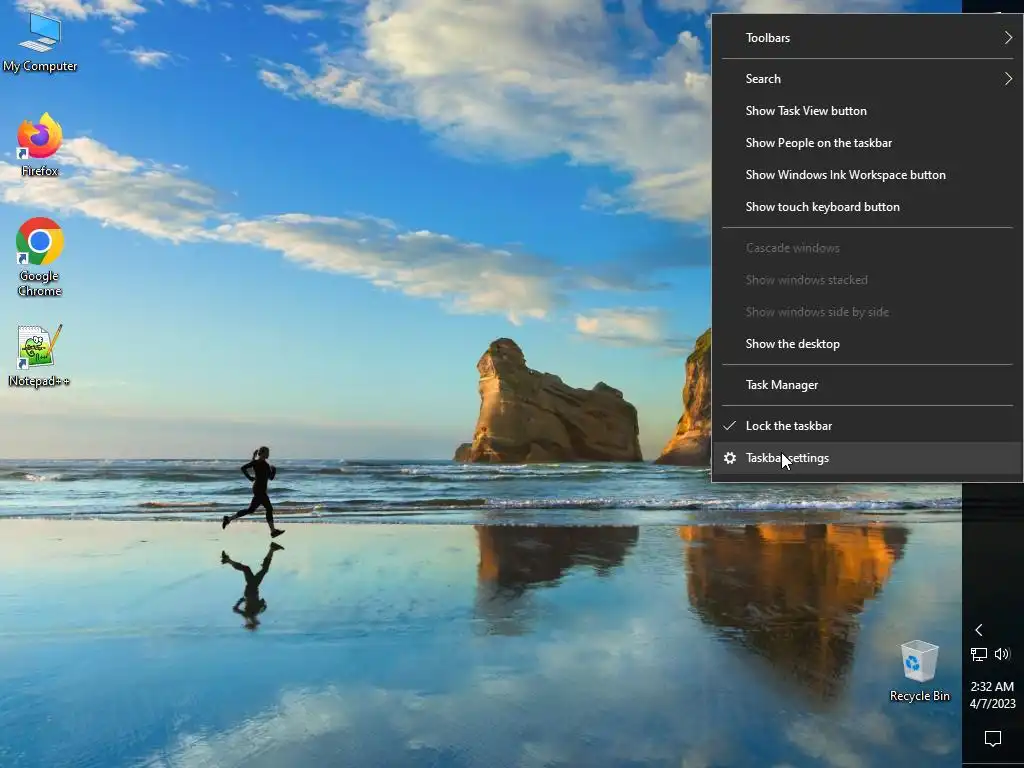The height and width of the screenshot is (768, 1024).
Task: Click the 2:32 AM clock
Action: (x=992, y=686)
